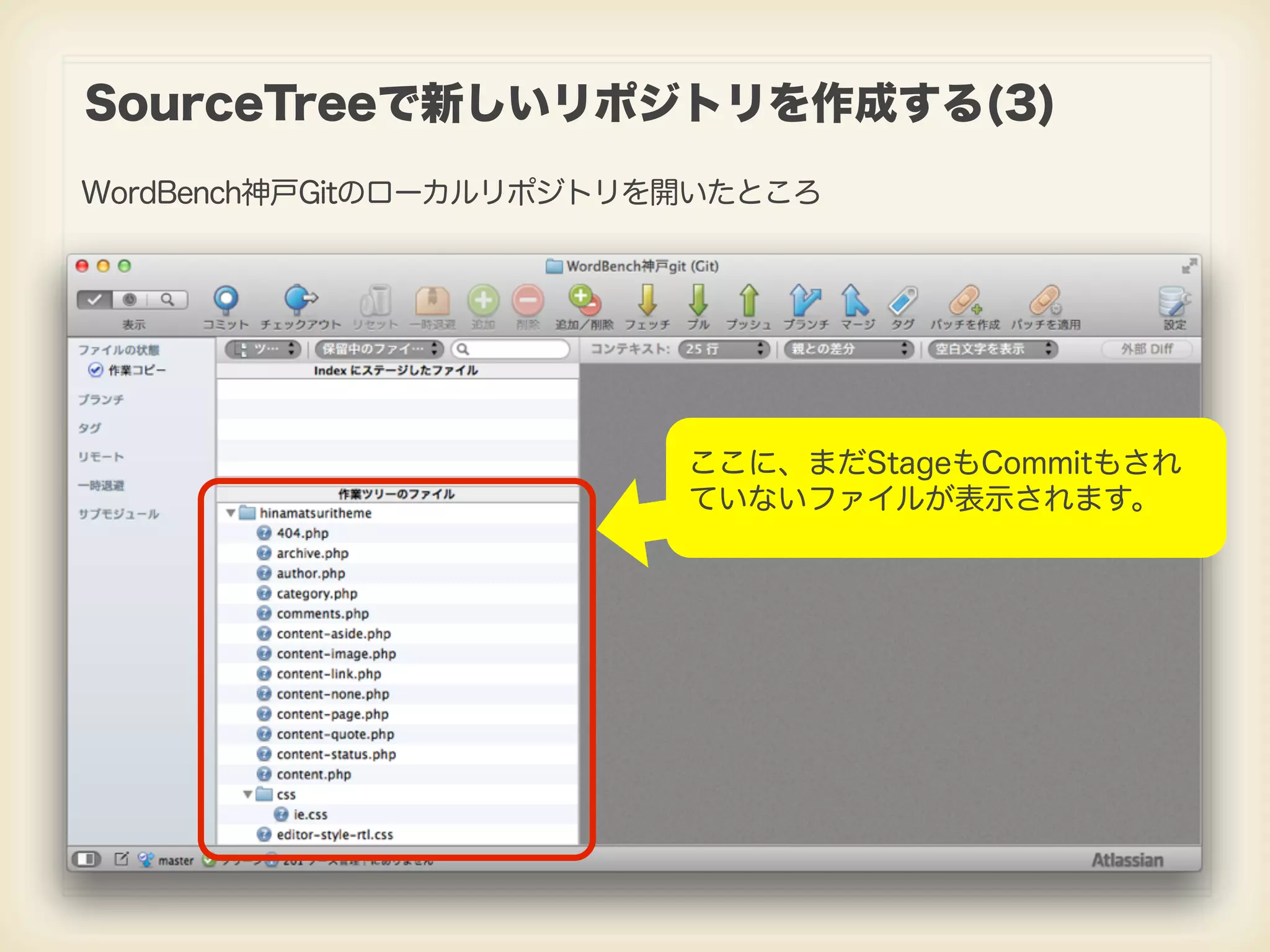Toggle the sidebar button in status bar
Viewport: 1270px width, 952px height.
tap(87, 859)
